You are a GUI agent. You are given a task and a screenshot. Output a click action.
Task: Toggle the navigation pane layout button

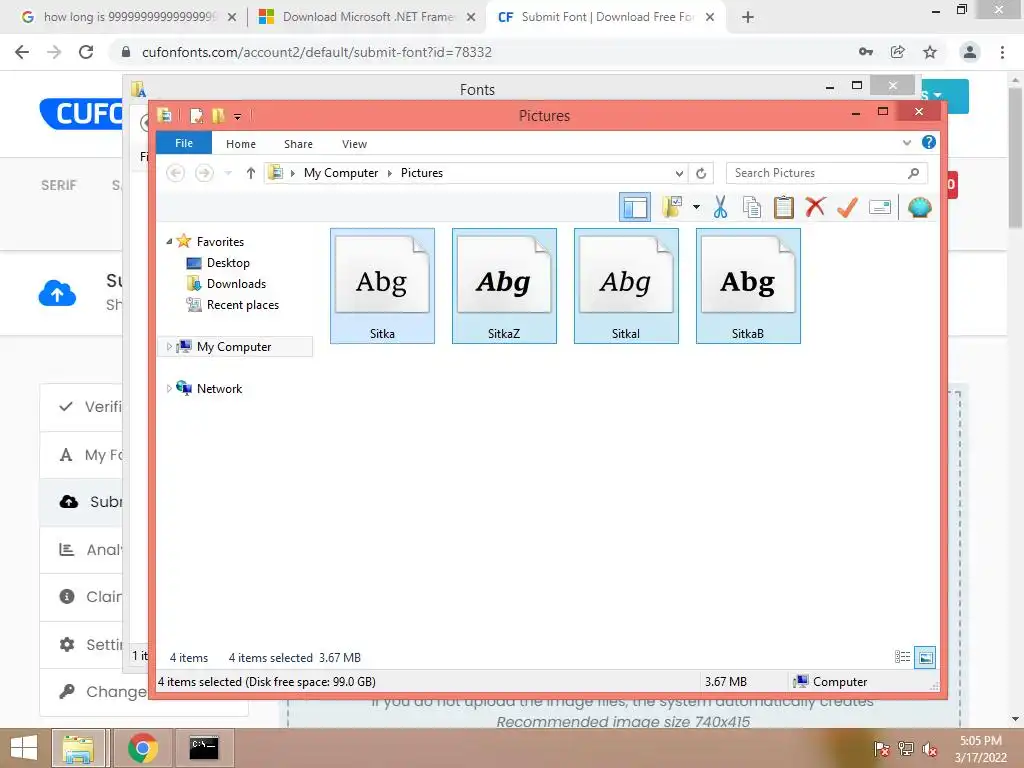(x=634, y=208)
